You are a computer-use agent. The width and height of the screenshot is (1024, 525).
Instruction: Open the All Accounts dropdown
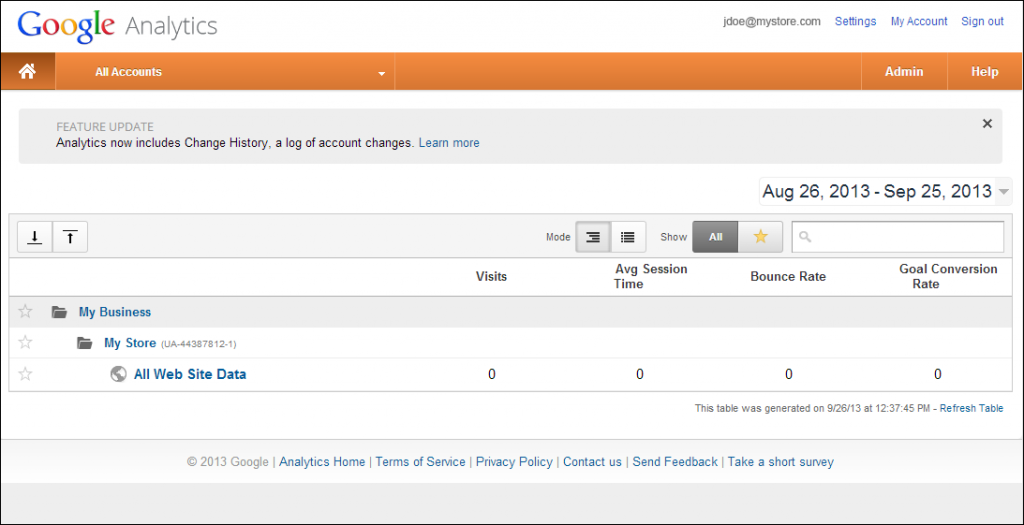click(225, 72)
